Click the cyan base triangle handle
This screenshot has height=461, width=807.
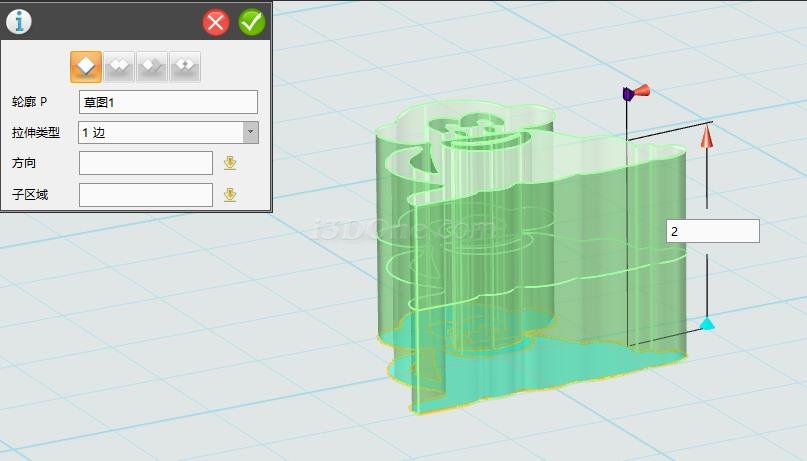click(707, 323)
